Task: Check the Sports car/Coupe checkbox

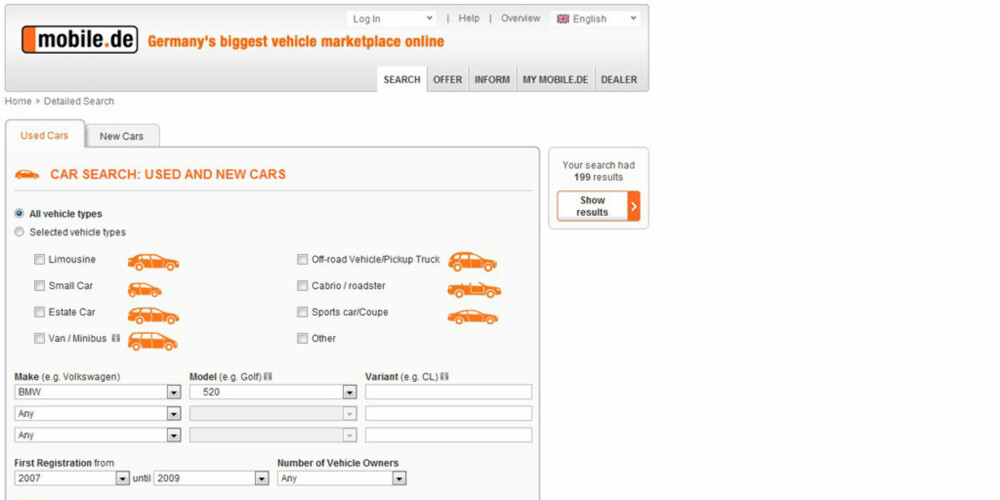Action: [x=302, y=312]
